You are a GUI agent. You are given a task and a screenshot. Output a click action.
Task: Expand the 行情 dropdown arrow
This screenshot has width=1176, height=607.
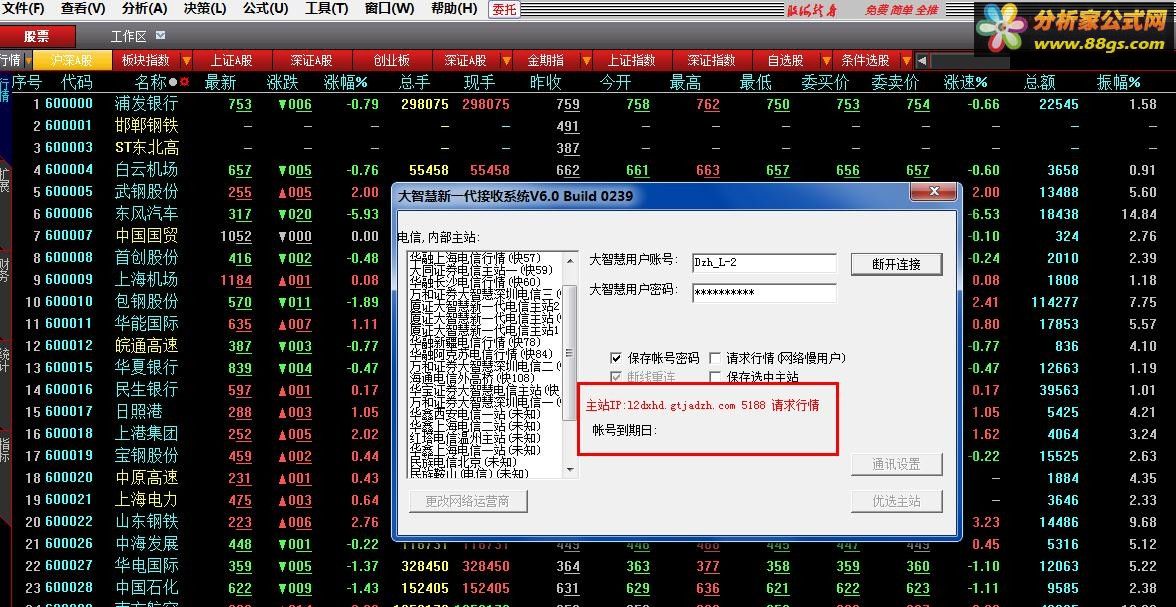(x=28, y=60)
